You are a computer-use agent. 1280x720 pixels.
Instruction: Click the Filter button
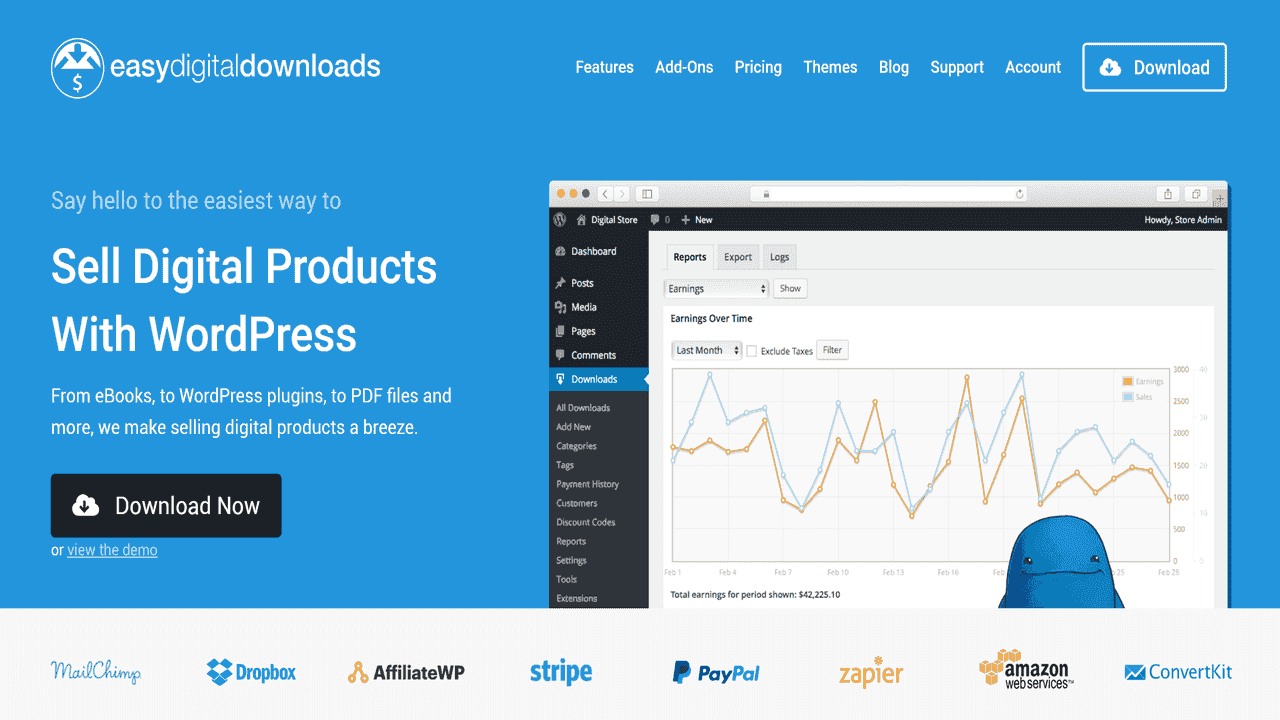click(832, 350)
